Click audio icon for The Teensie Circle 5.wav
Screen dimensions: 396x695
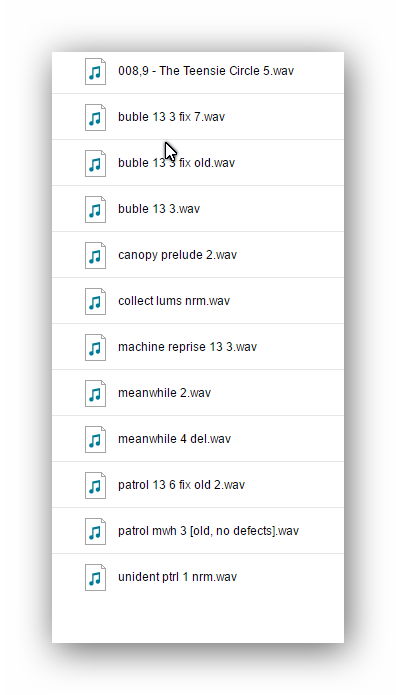[x=95, y=71]
